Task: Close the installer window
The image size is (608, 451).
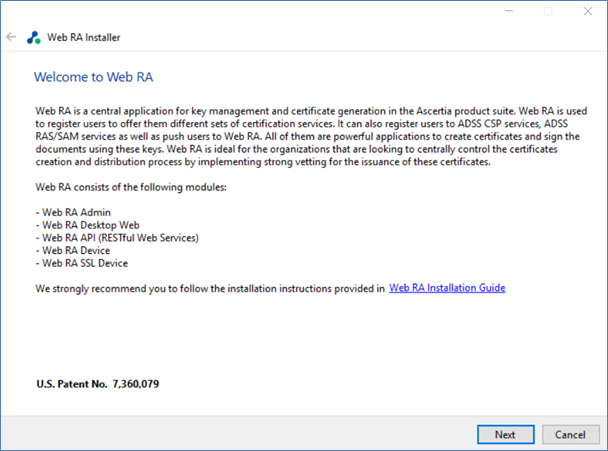Action: tap(588, 11)
